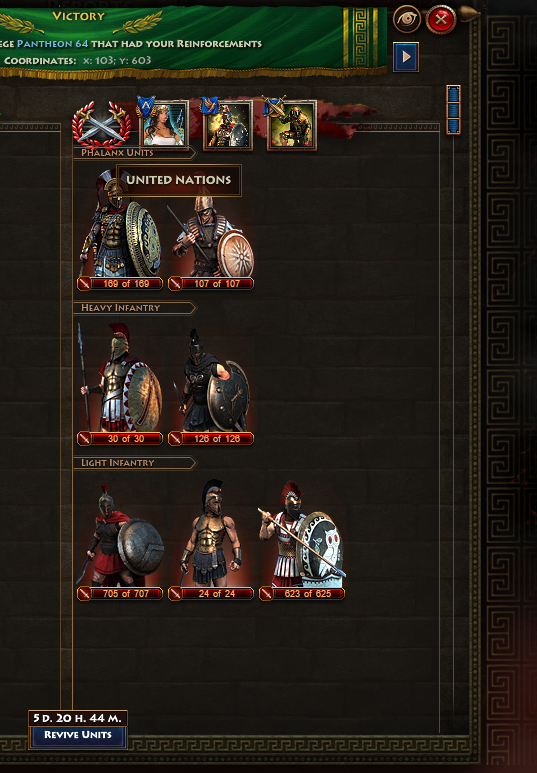Open the female hero portrait
Viewport: 537px width, 773px height.
click(x=163, y=124)
